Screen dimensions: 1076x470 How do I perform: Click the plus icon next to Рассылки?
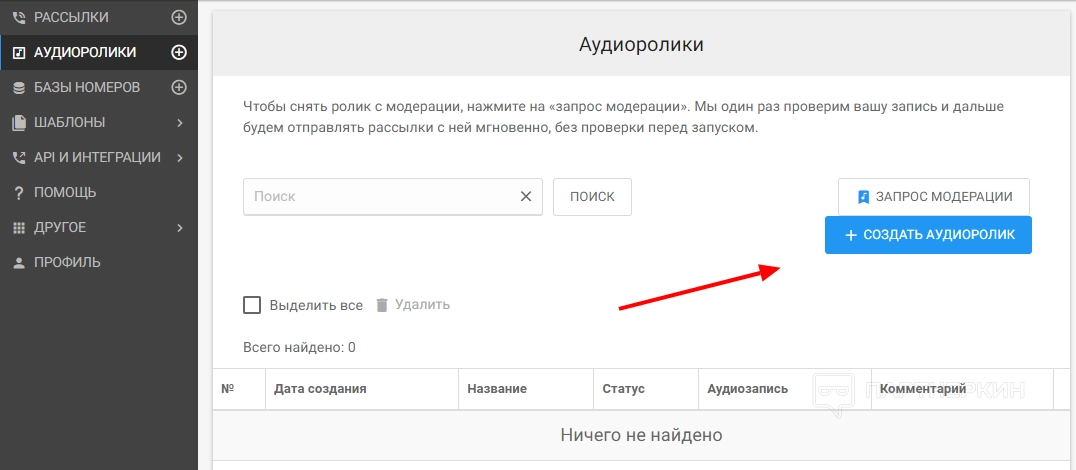(x=179, y=18)
